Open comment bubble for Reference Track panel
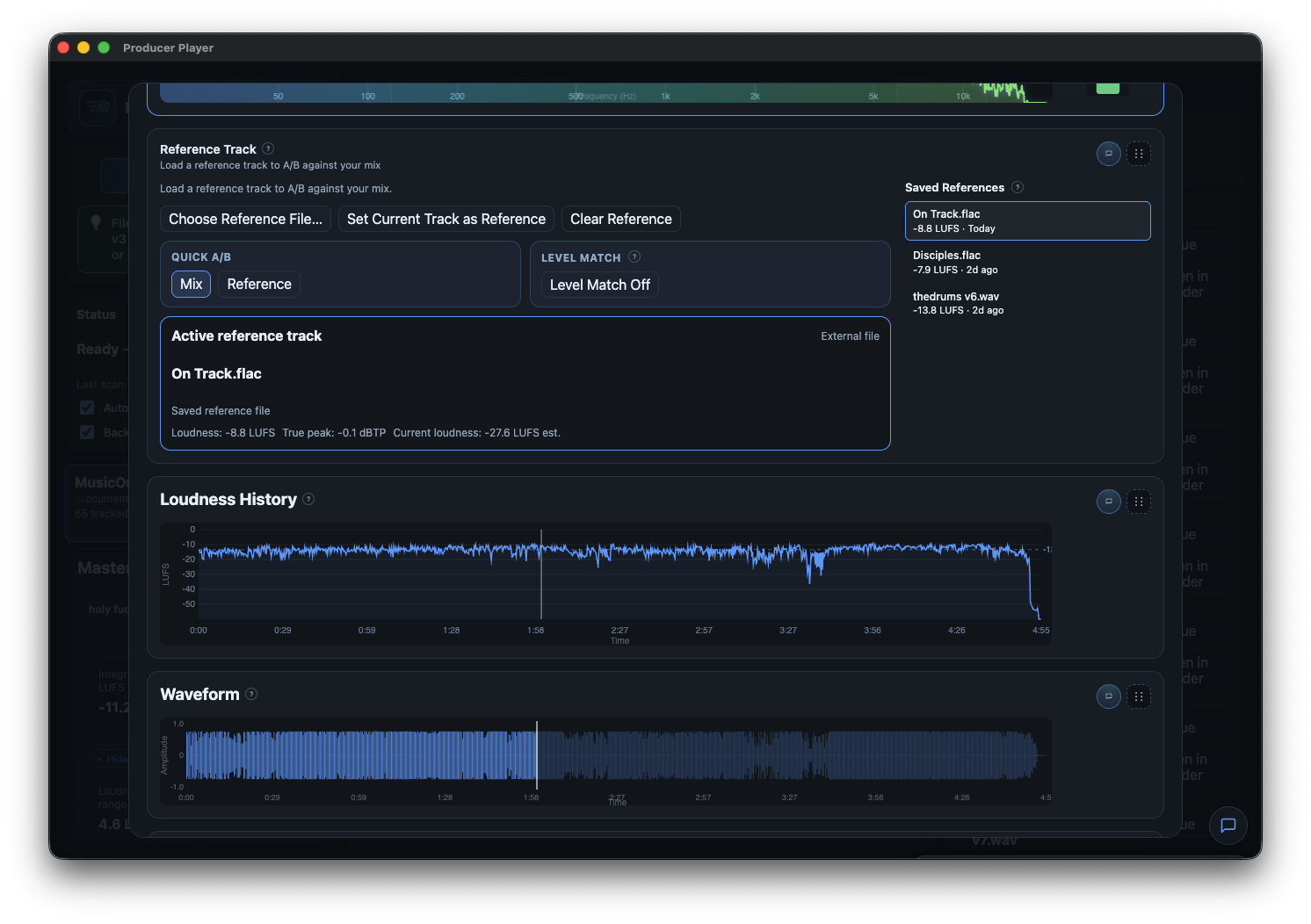The width and height of the screenshot is (1311, 924). [1109, 154]
